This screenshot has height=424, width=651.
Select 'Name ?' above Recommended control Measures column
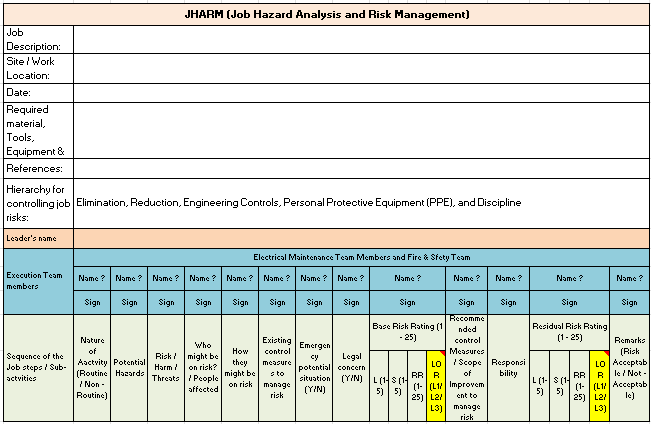[467, 278]
